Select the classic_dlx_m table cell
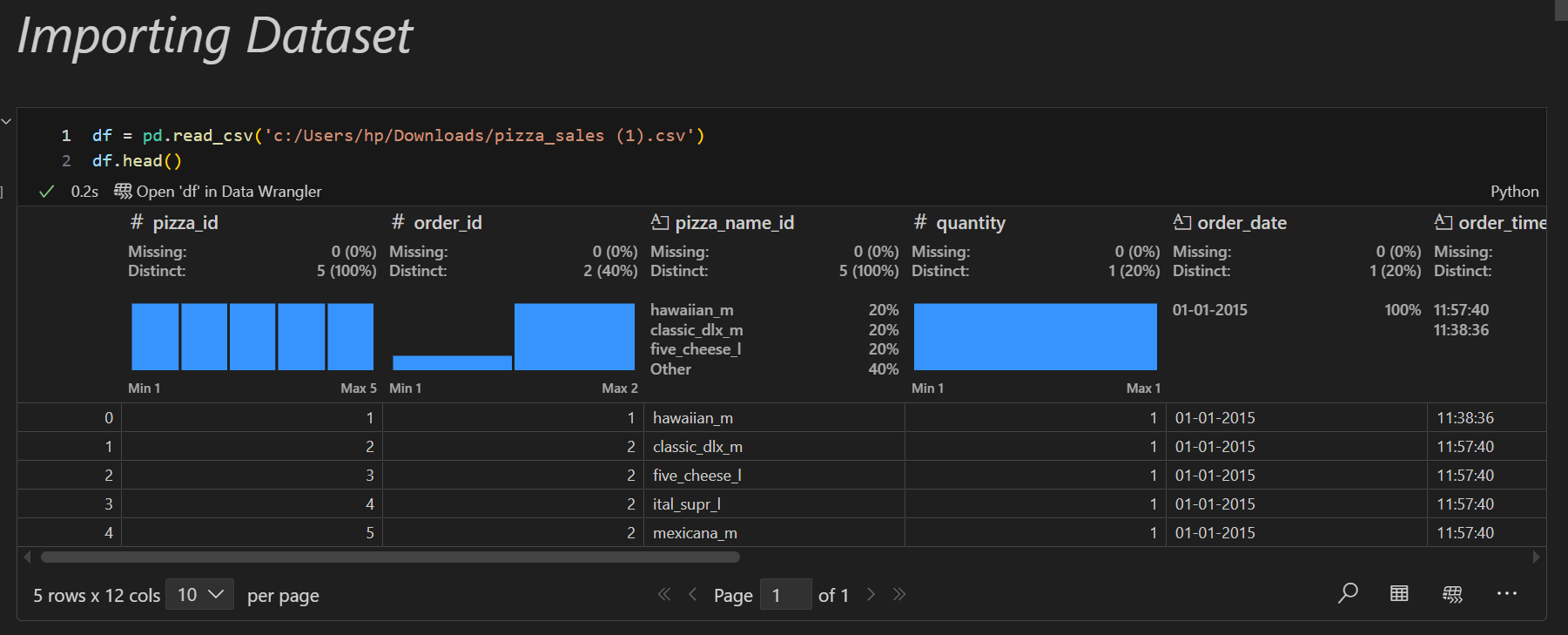 pos(774,447)
